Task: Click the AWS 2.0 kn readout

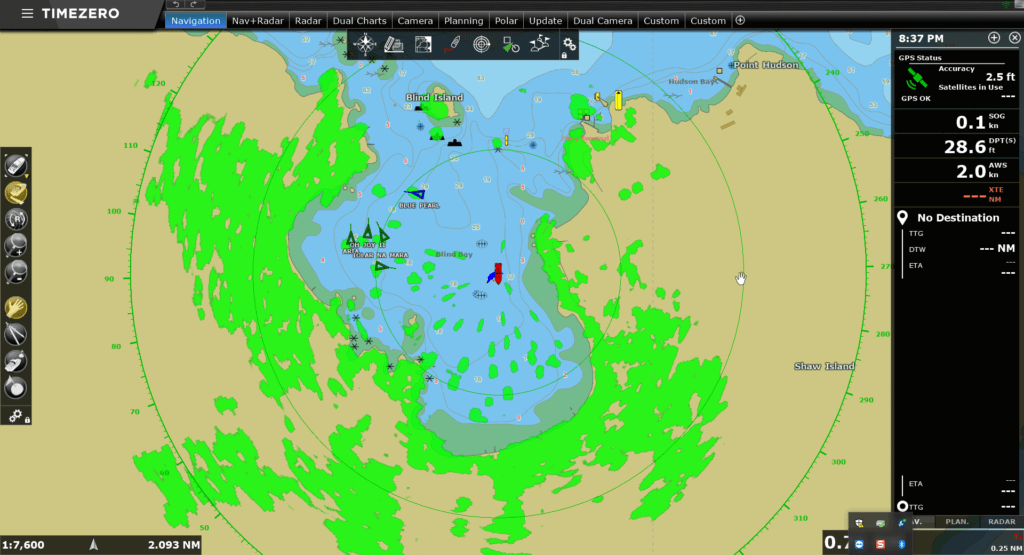Action: (957, 171)
